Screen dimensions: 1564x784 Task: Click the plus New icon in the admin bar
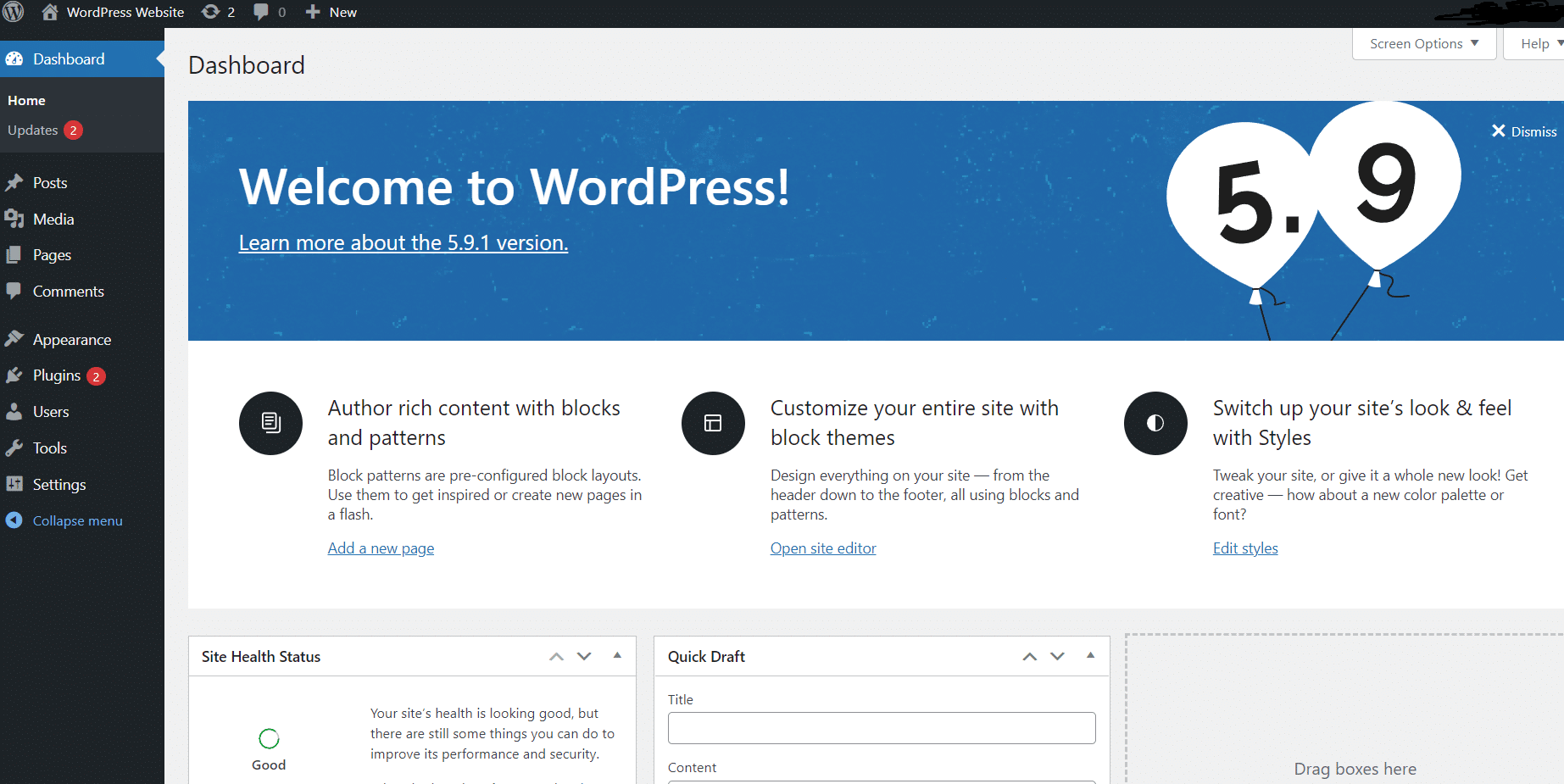pos(313,12)
